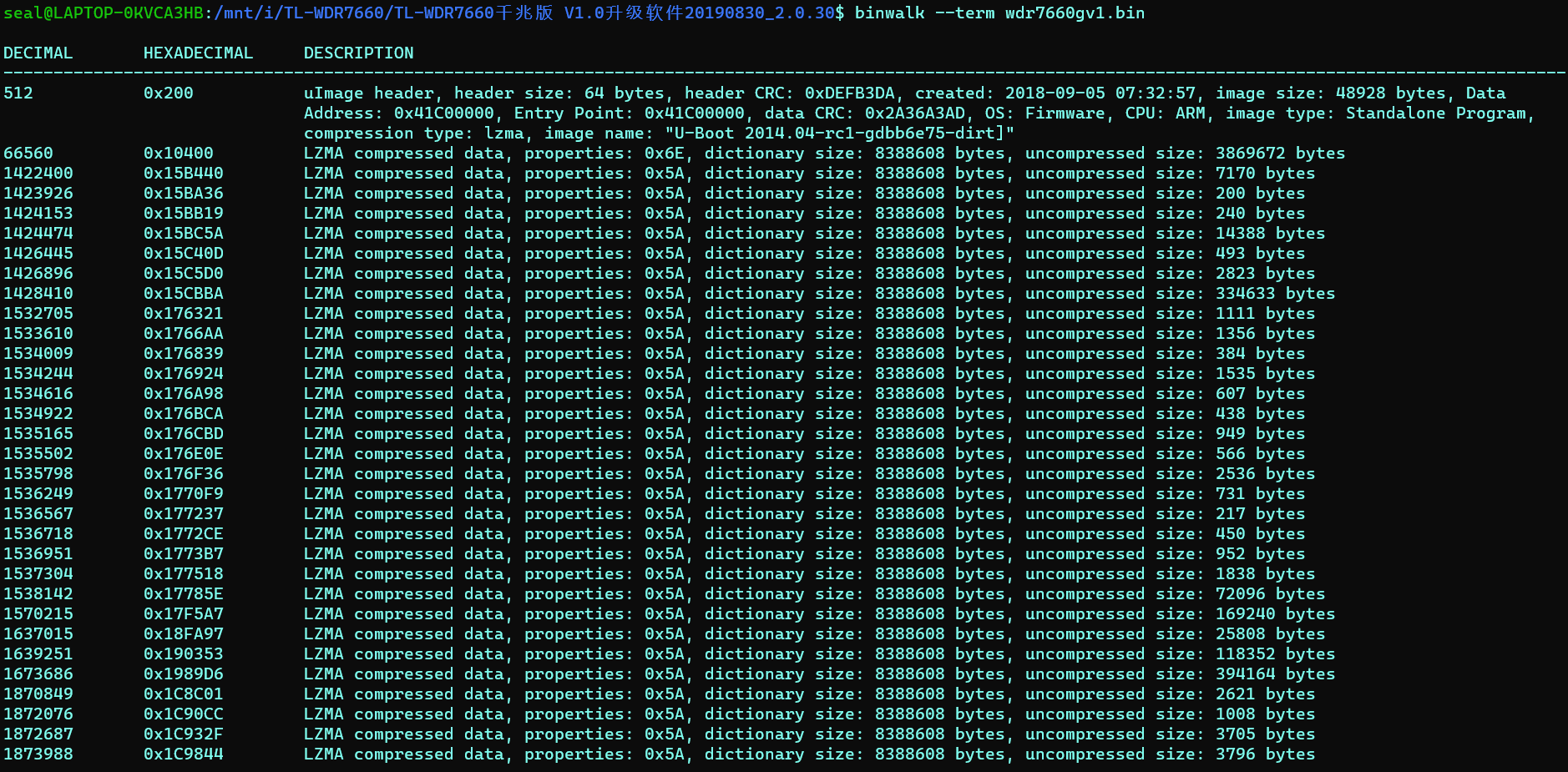1568x772 pixels.
Task: Click uncompressed size 3869672 bytes
Action: coord(1280,153)
